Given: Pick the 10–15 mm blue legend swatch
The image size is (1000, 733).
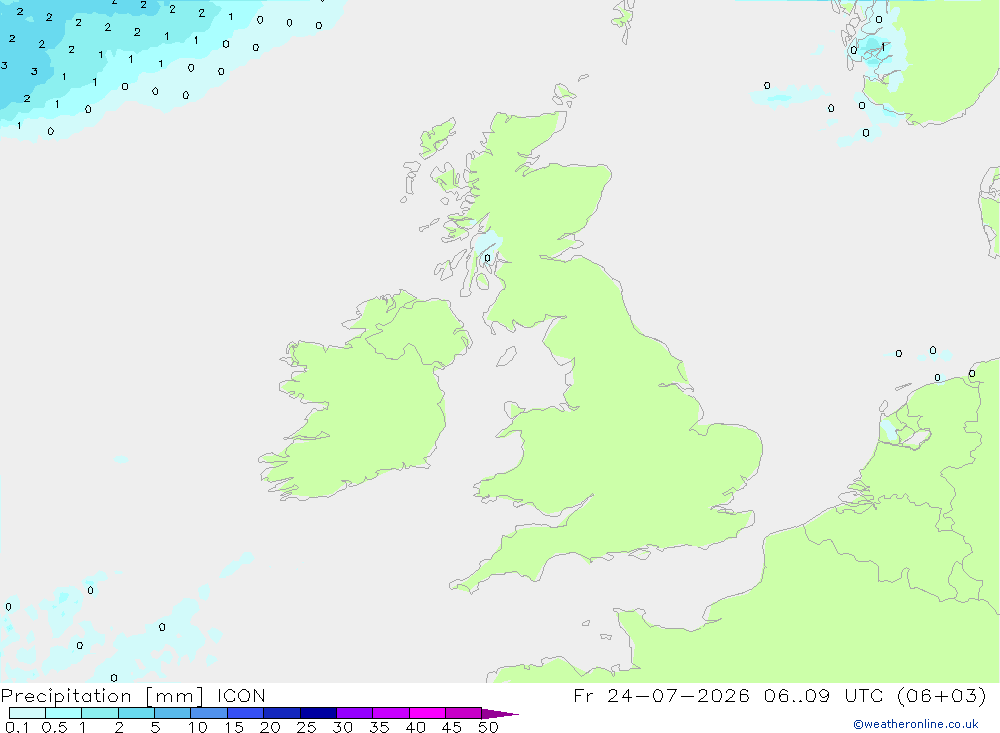Looking at the screenshot, I should [209, 713].
